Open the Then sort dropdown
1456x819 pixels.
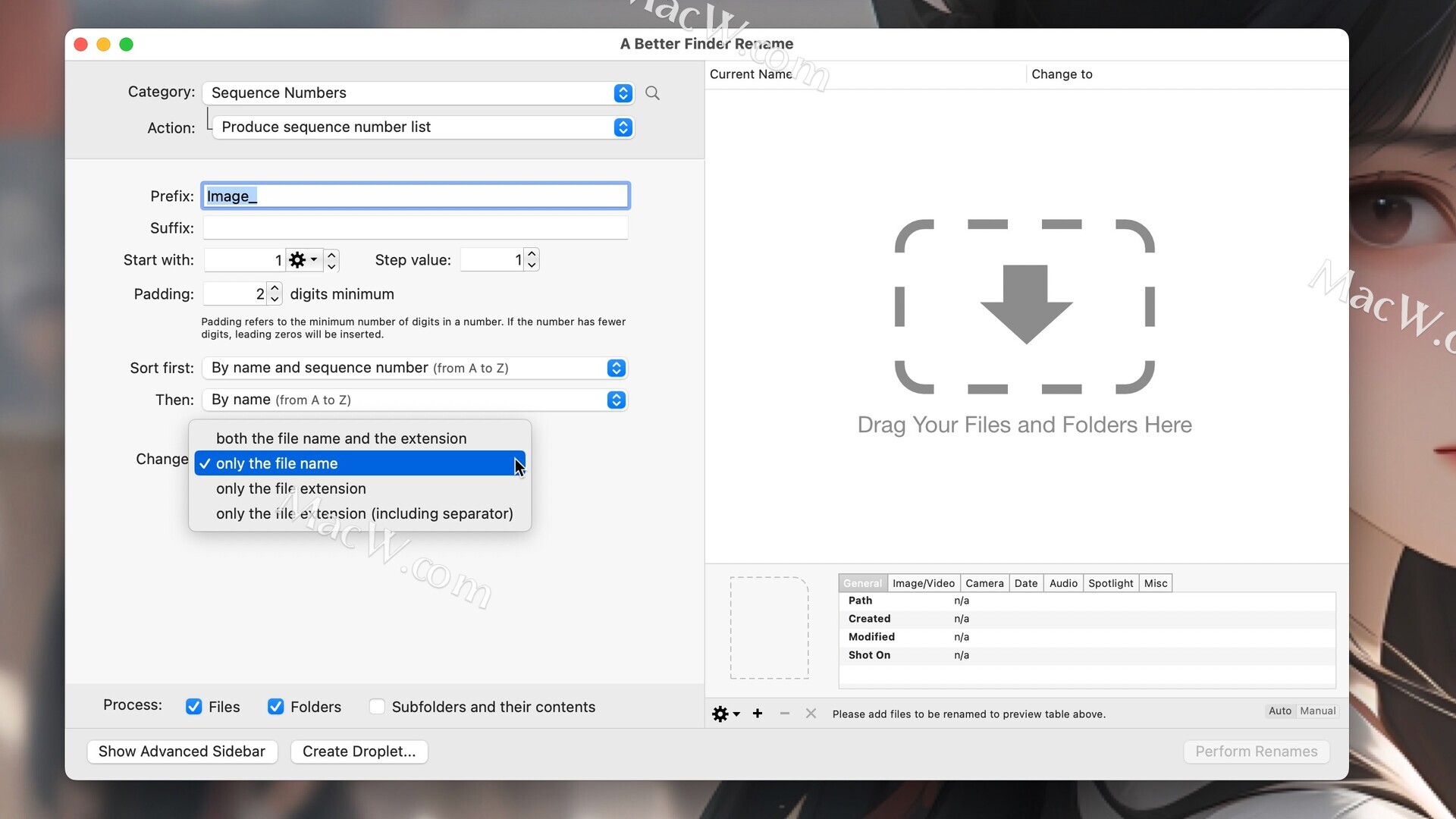(415, 400)
